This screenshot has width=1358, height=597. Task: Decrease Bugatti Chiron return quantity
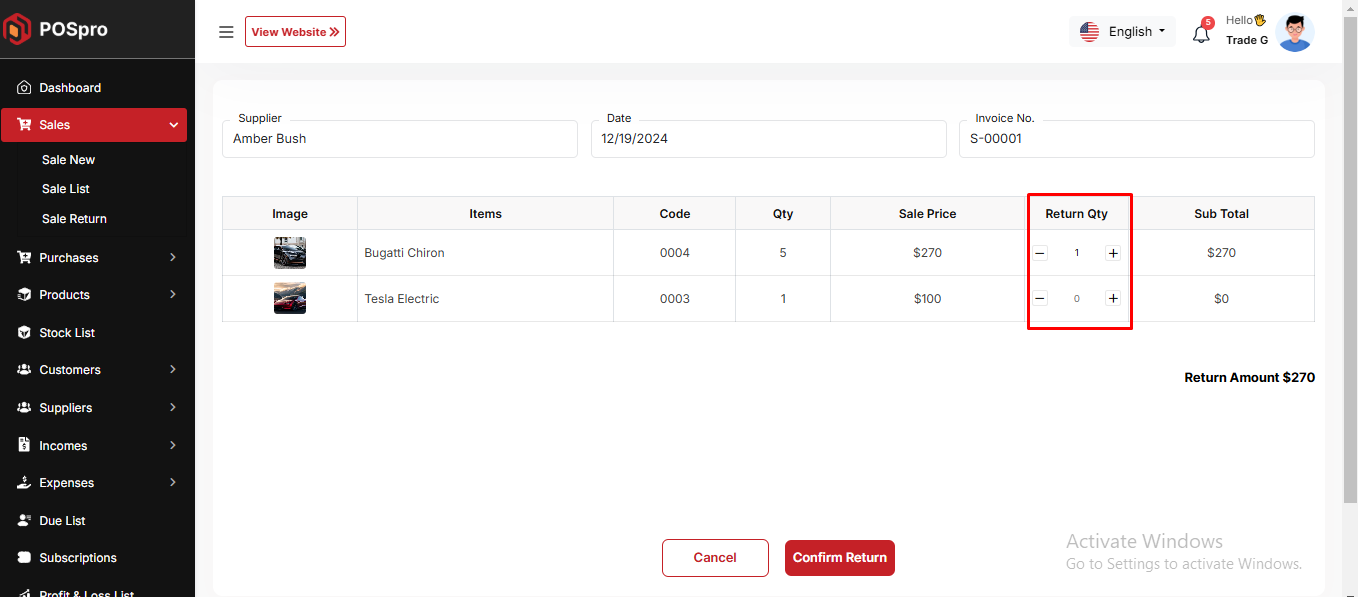point(1040,253)
